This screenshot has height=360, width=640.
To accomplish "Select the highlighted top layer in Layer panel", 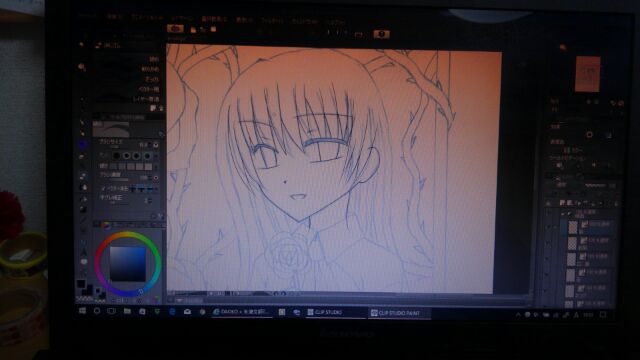I will (x=588, y=227).
